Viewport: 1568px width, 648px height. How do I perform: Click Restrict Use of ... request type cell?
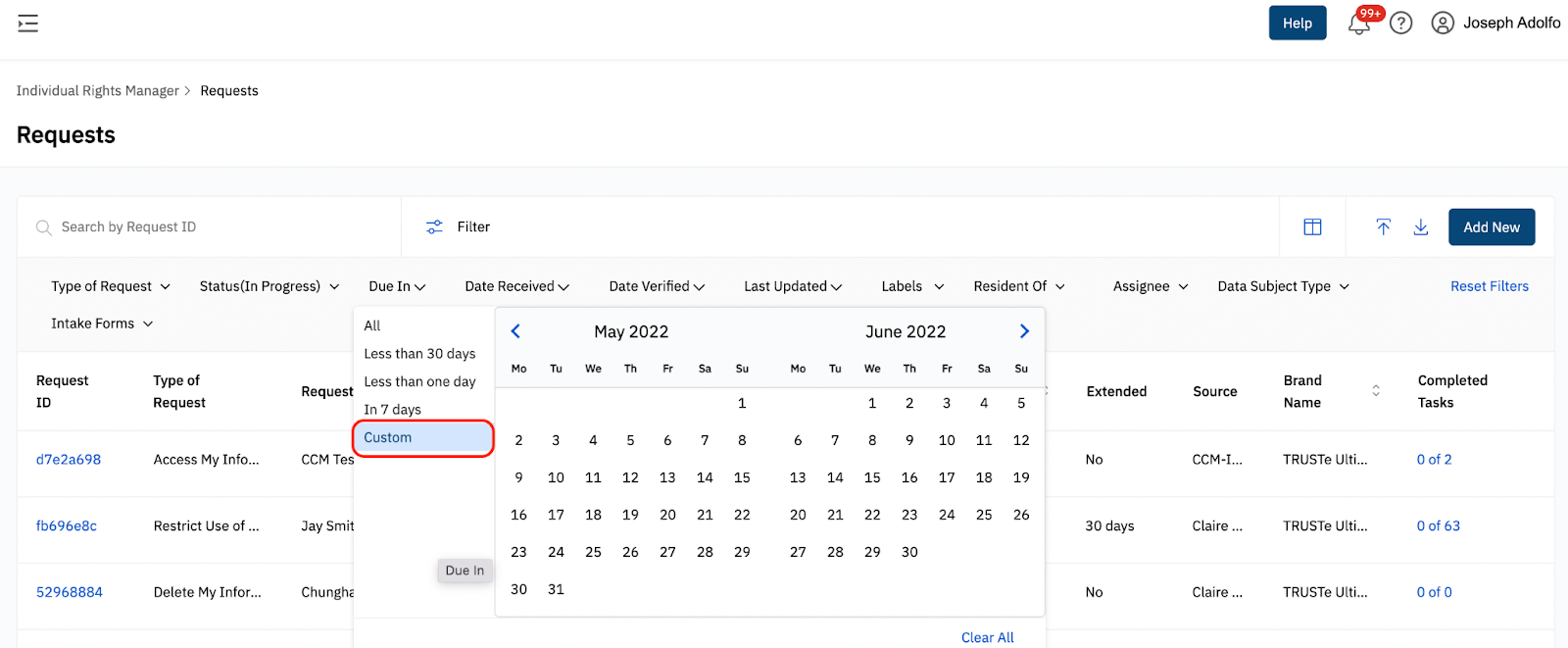(207, 526)
